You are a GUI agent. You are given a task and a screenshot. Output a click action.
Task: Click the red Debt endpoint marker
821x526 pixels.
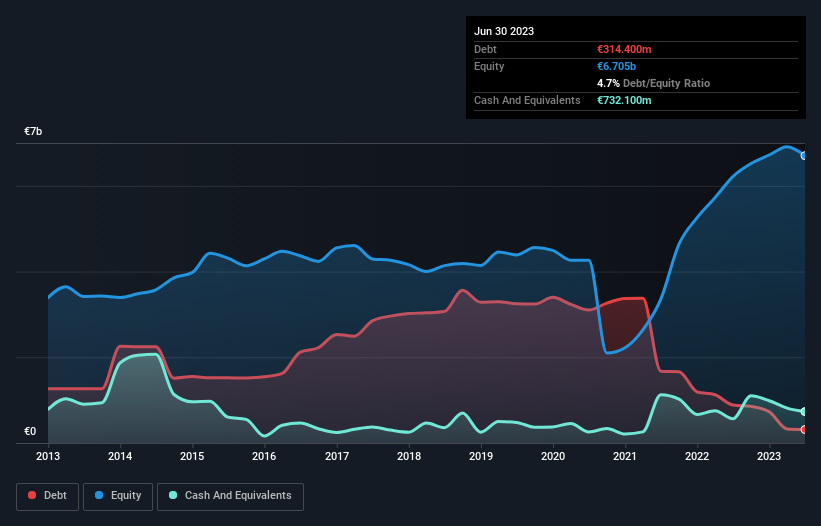pyautogui.click(x=804, y=430)
